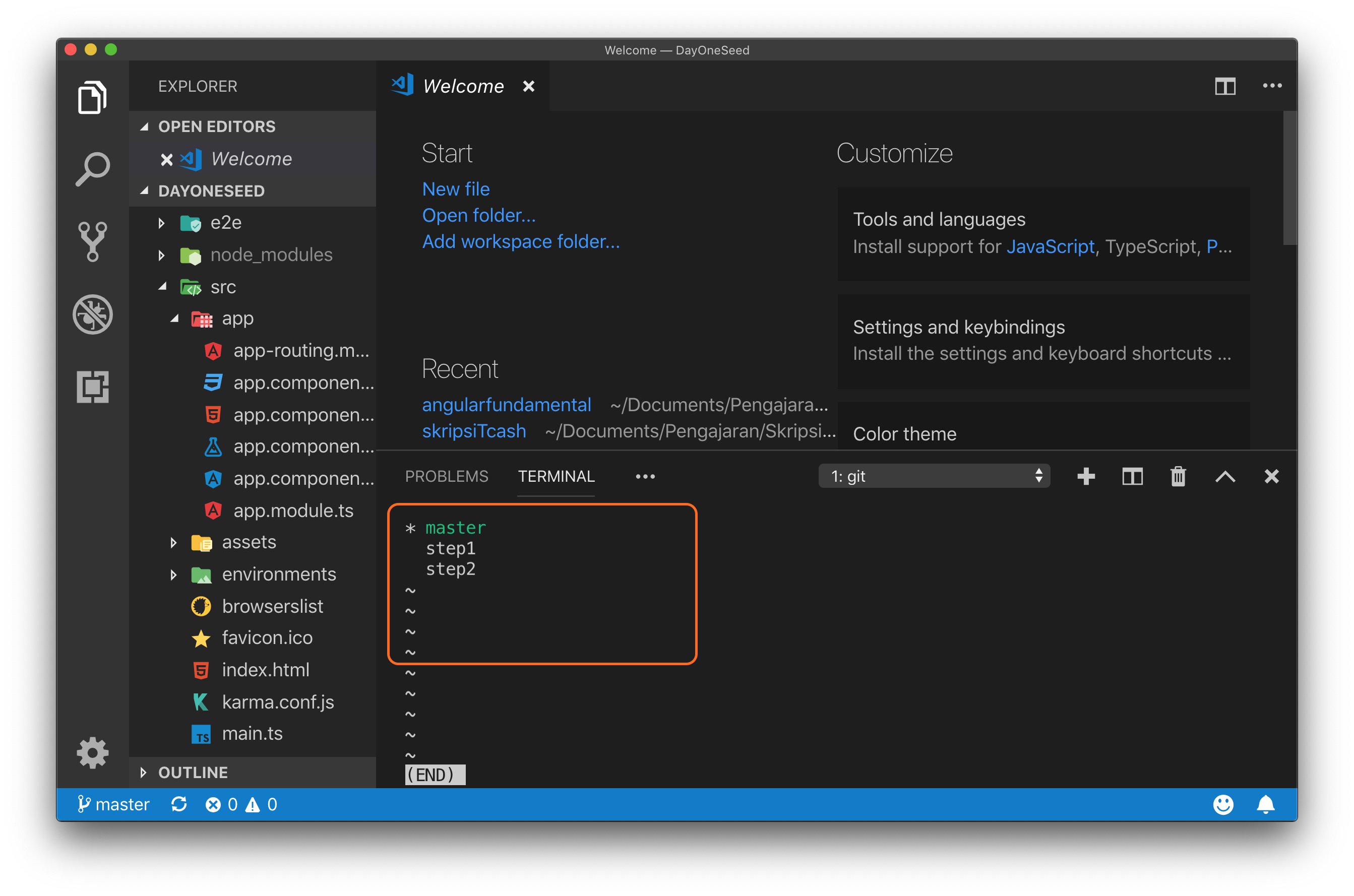
Task: Switch to the Terminal tab
Action: 556,476
